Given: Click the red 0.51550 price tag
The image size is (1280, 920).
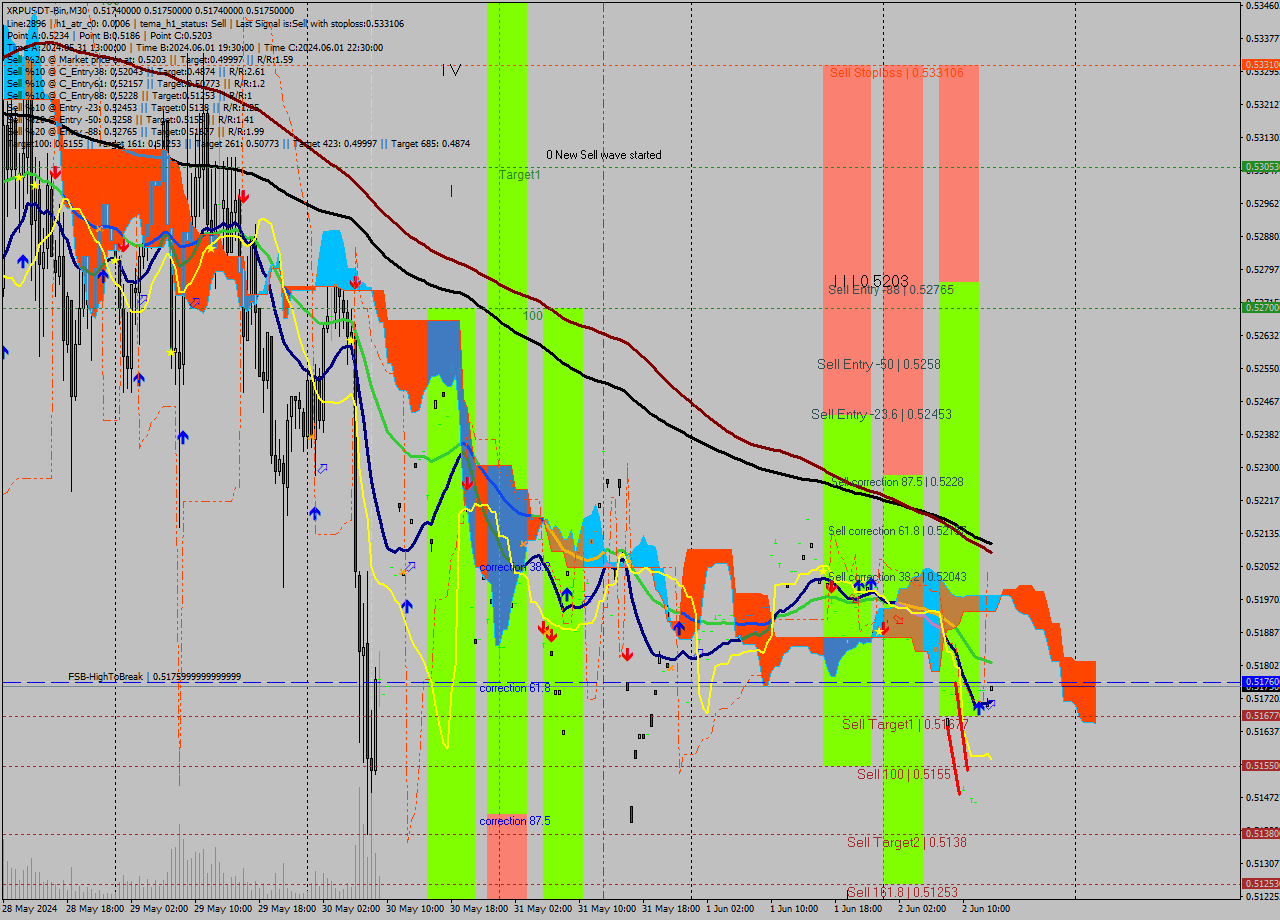Looking at the screenshot, I should (x=1260, y=765).
